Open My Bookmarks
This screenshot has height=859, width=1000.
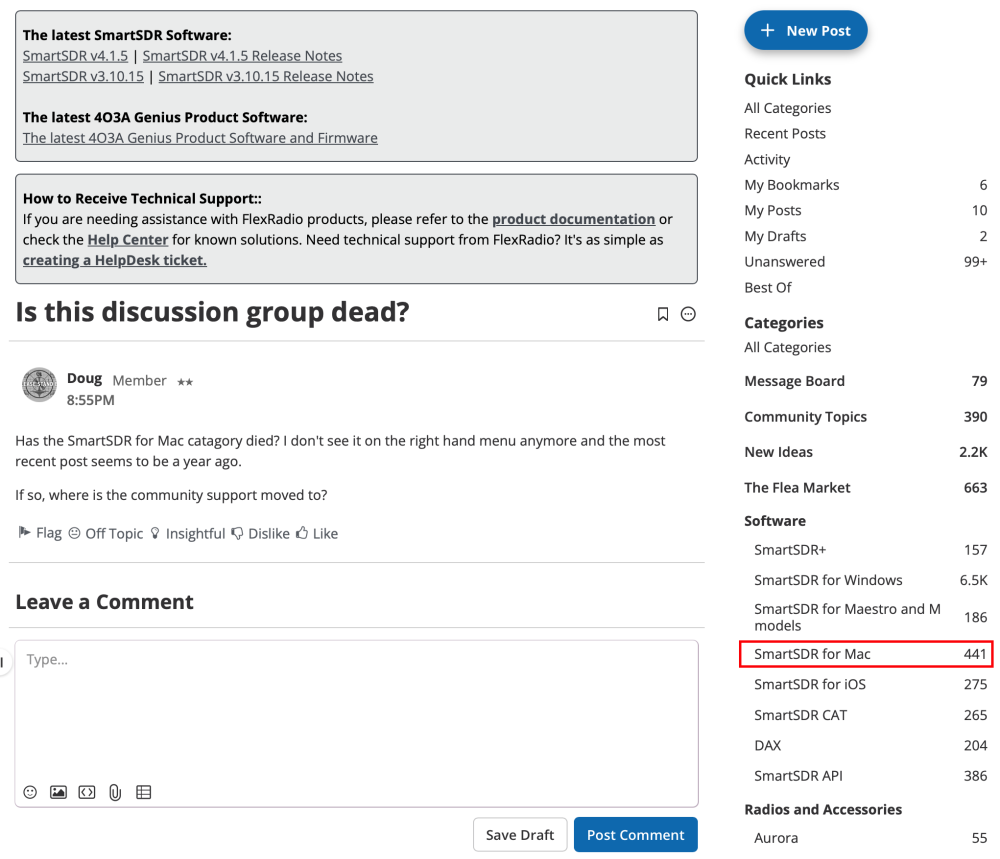click(x=865, y=185)
